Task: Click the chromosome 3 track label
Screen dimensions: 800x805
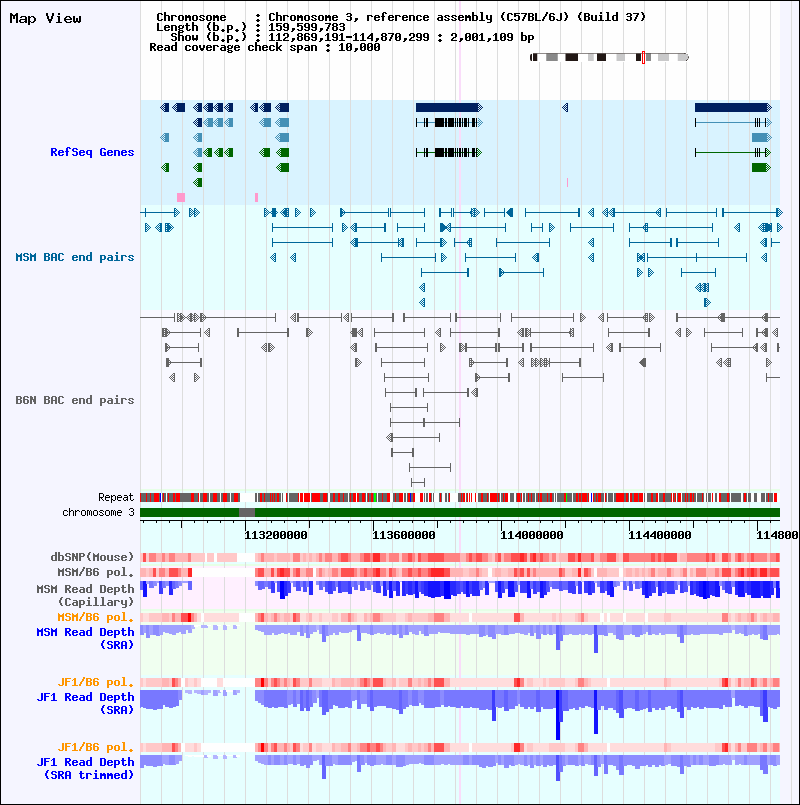Action: [x=98, y=512]
